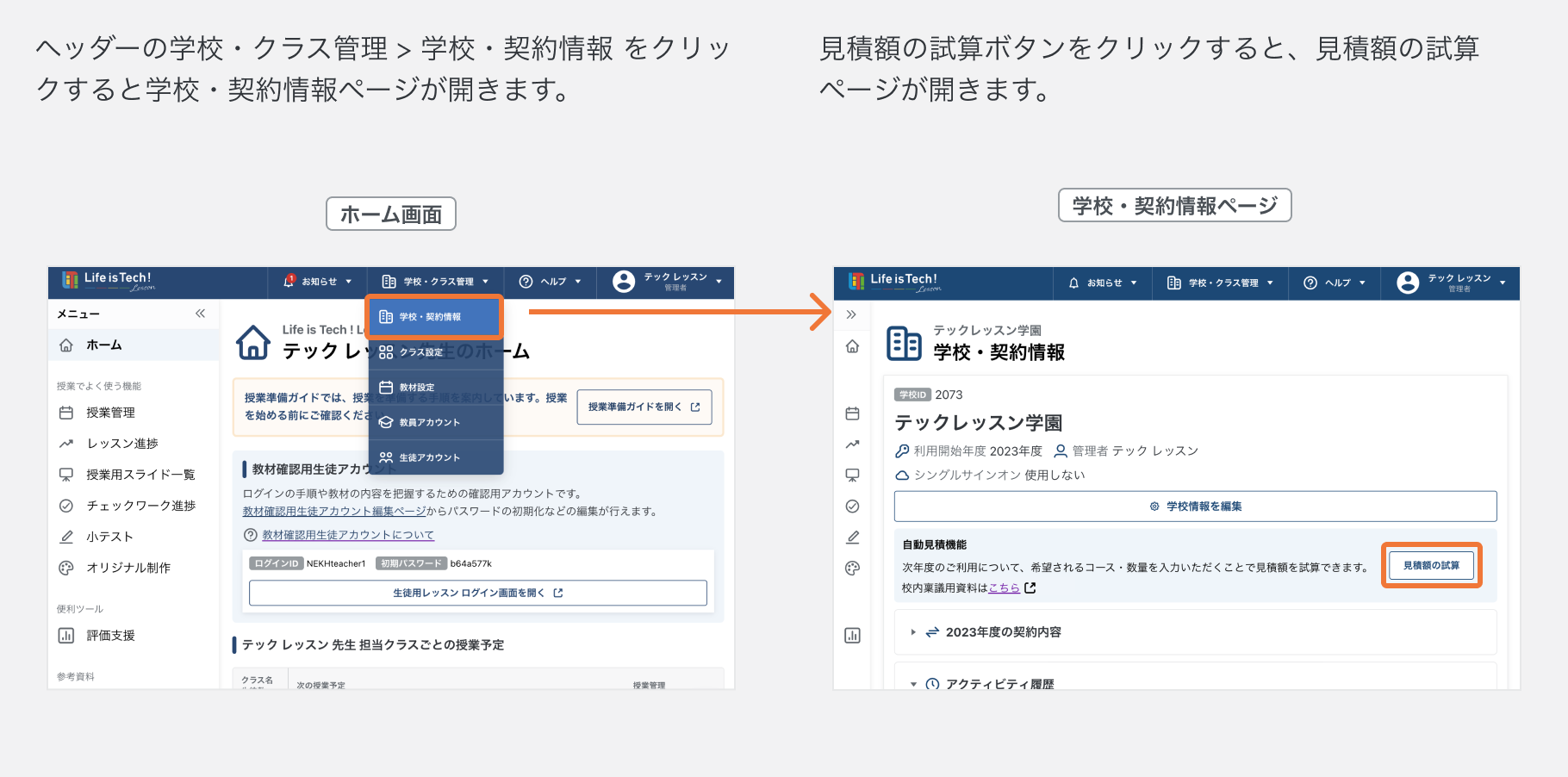1568x777 pixels.
Task: Open the ホーム home icon in the sidebar
Action: click(x=67, y=345)
